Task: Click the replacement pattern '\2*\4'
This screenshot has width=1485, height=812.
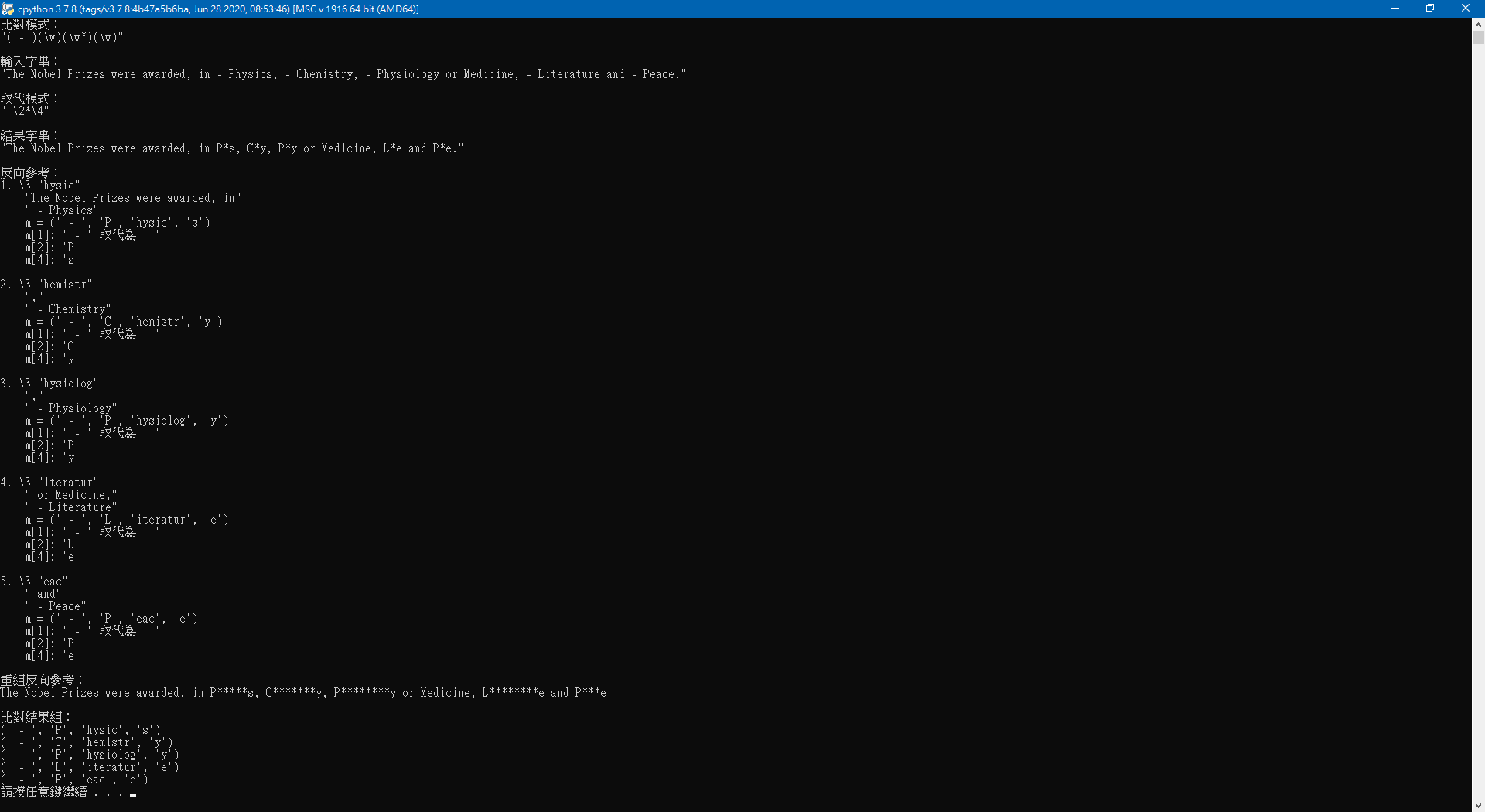Action: (x=25, y=111)
